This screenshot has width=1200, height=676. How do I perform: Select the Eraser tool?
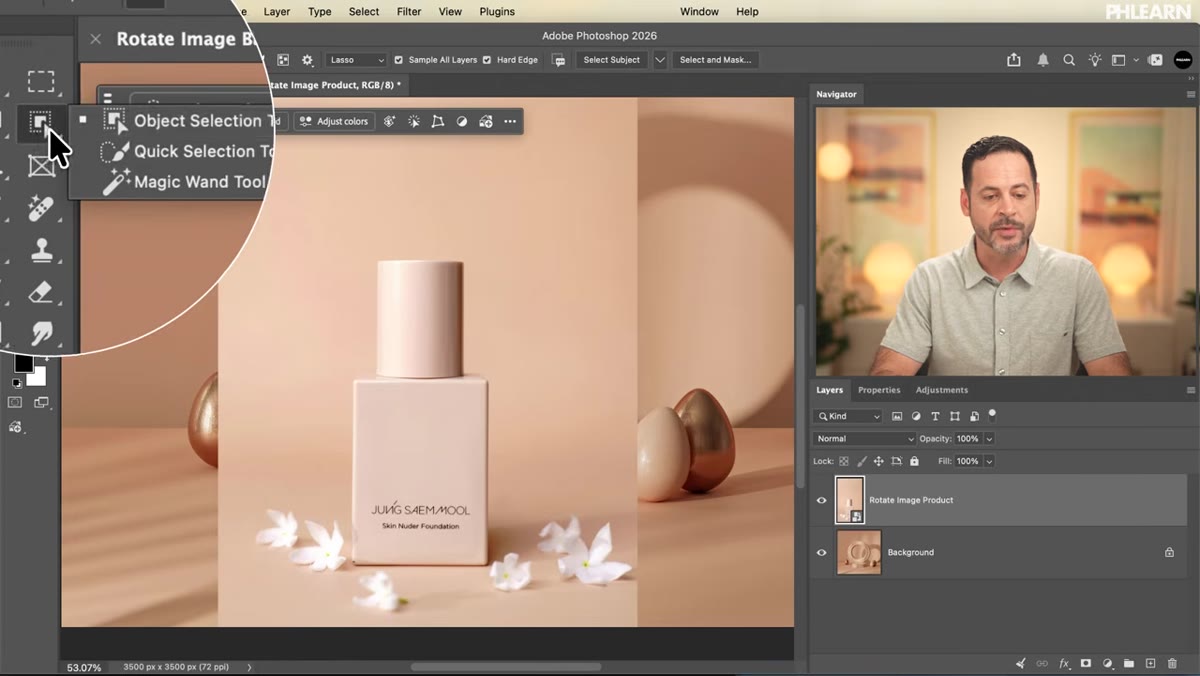click(41, 292)
